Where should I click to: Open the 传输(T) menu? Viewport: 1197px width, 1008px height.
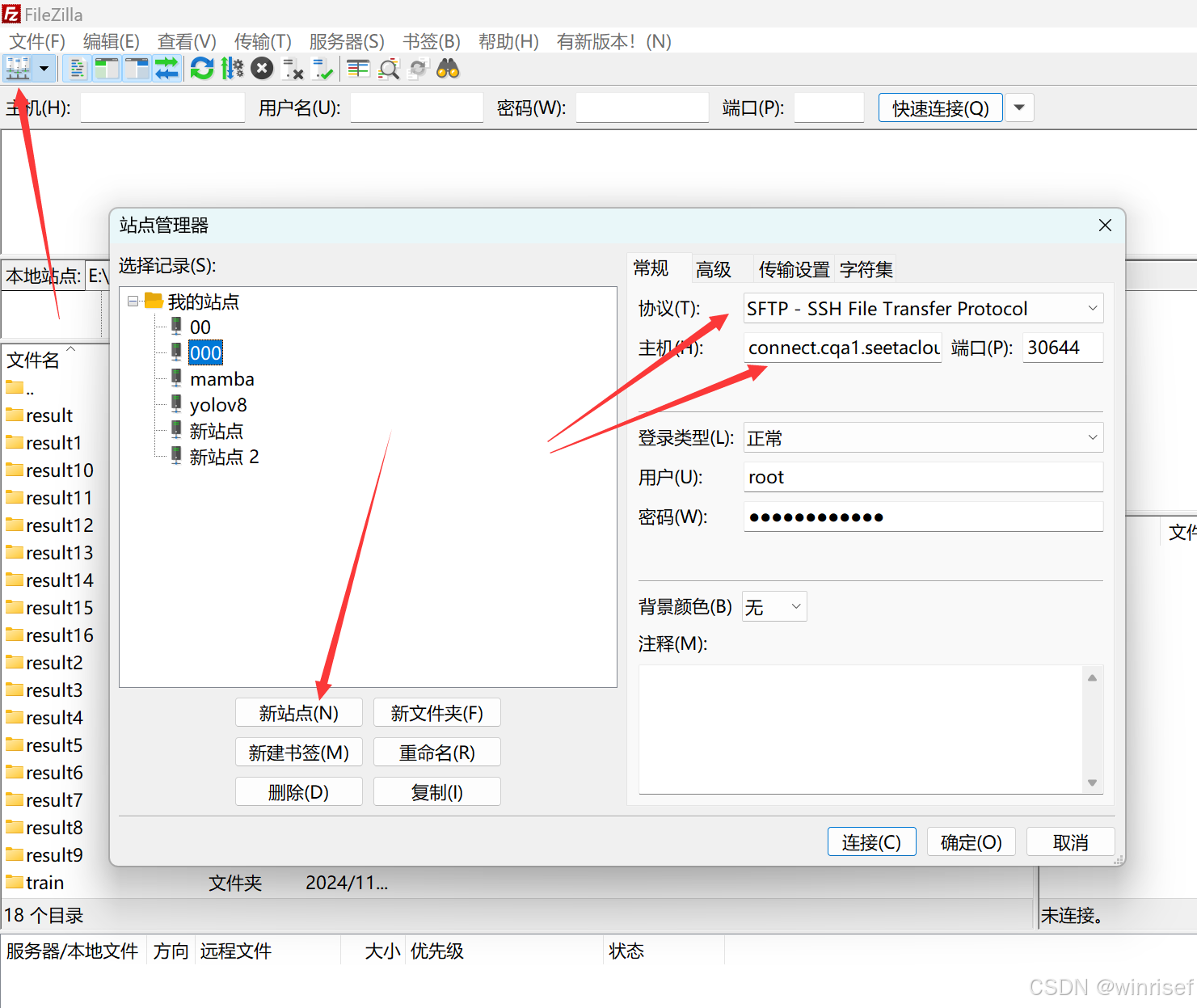(x=263, y=41)
